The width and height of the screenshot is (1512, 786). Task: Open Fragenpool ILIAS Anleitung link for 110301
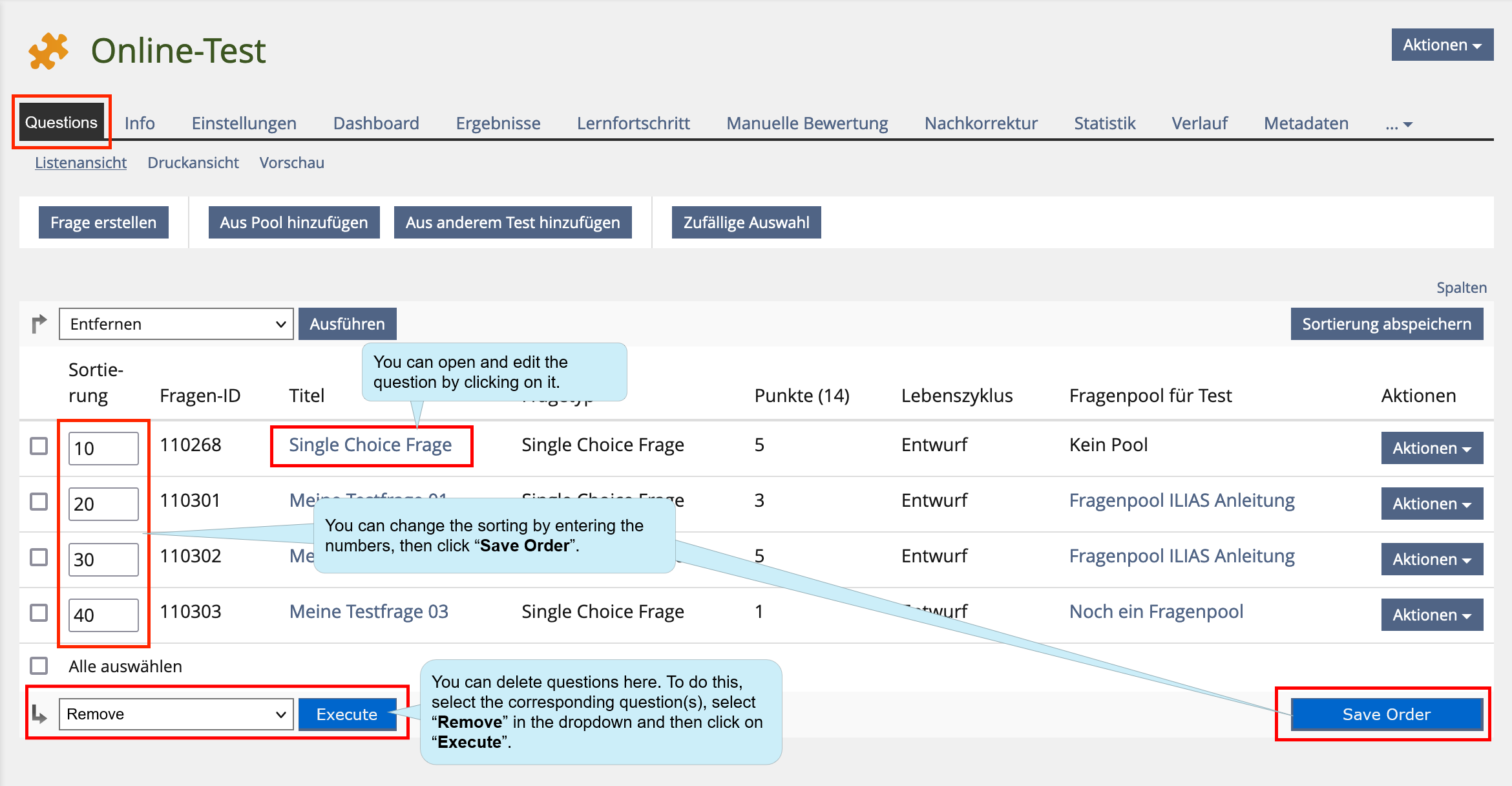1182,500
